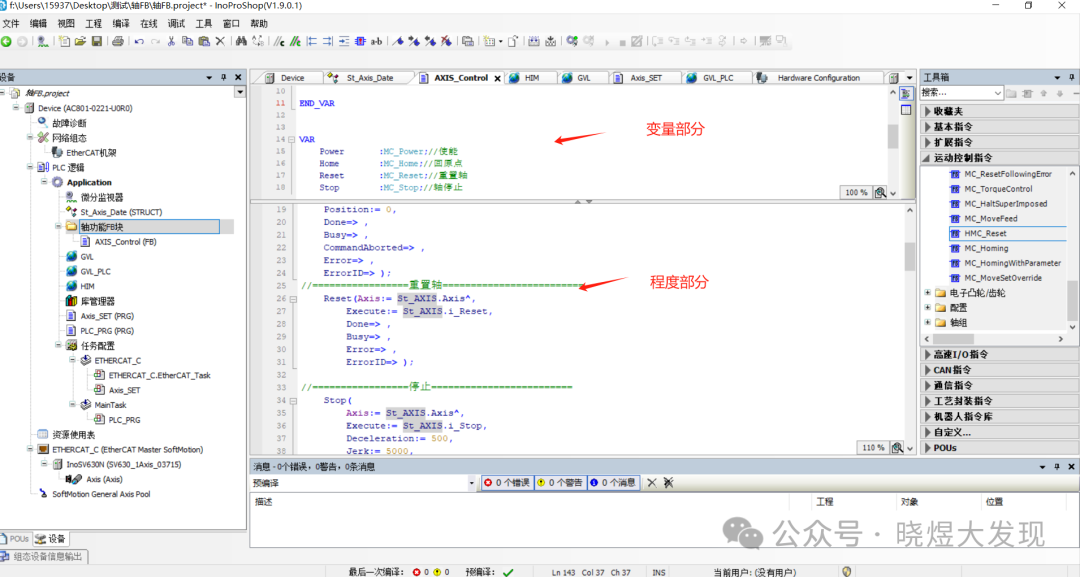Image resolution: width=1080 pixels, height=577 pixels.
Task: Click the Cut scissors icon
Action: click(x=172, y=41)
